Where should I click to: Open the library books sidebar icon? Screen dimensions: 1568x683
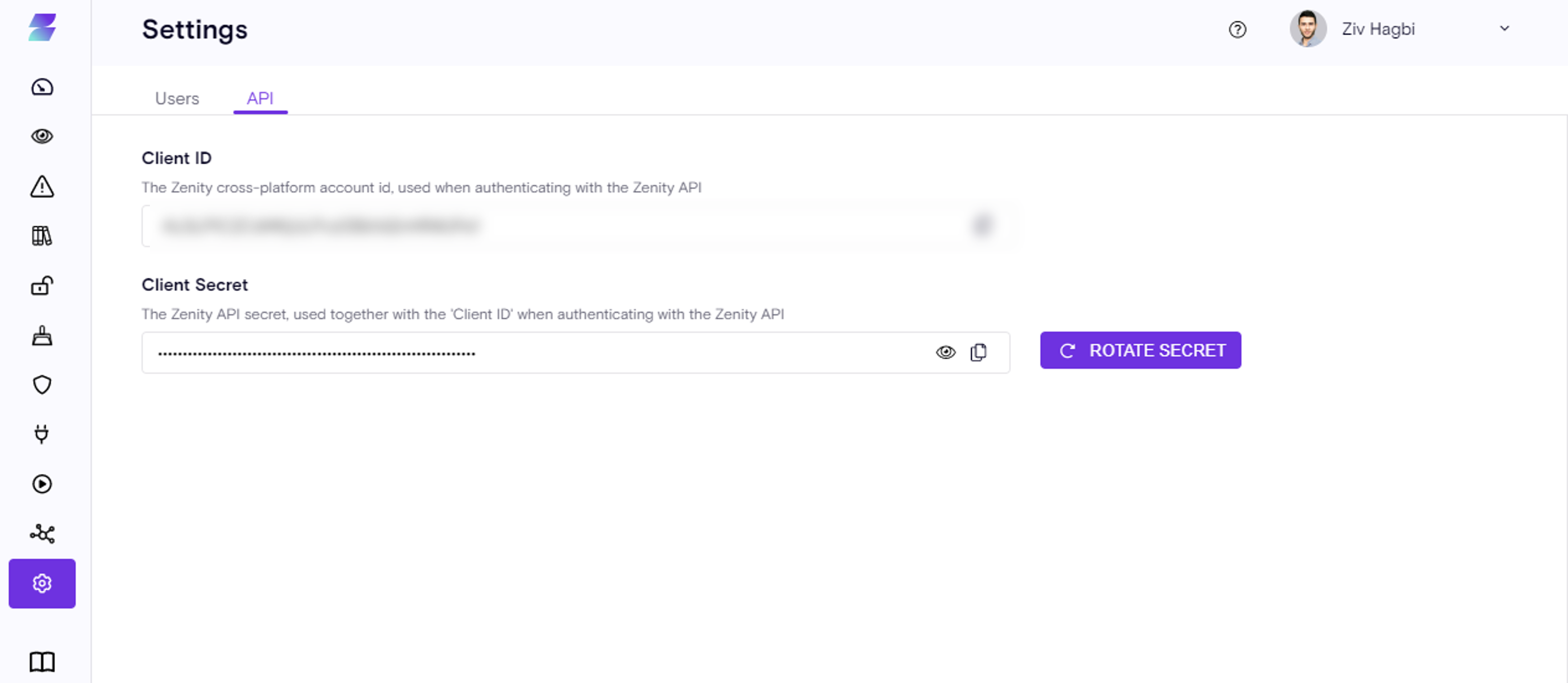click(42, 235)
